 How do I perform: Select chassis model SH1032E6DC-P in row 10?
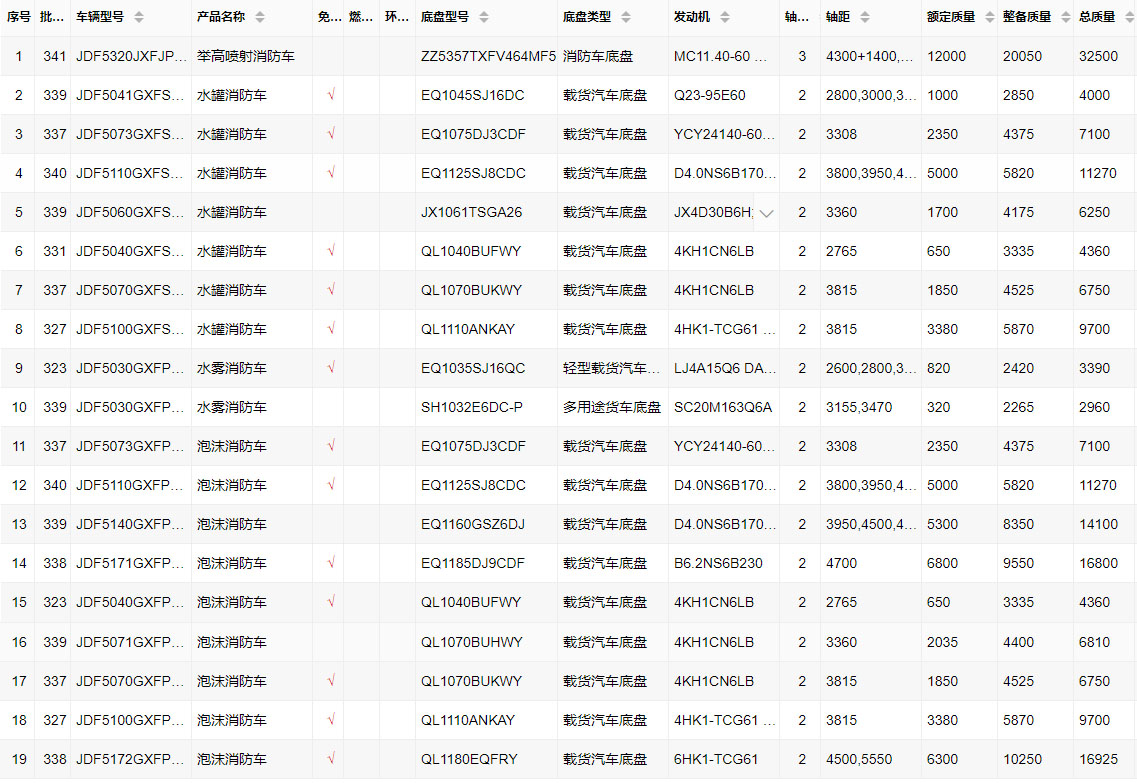471,407
